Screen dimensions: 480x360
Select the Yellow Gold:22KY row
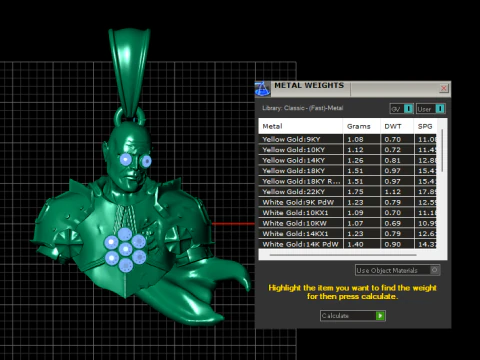[x=347, y=192]
